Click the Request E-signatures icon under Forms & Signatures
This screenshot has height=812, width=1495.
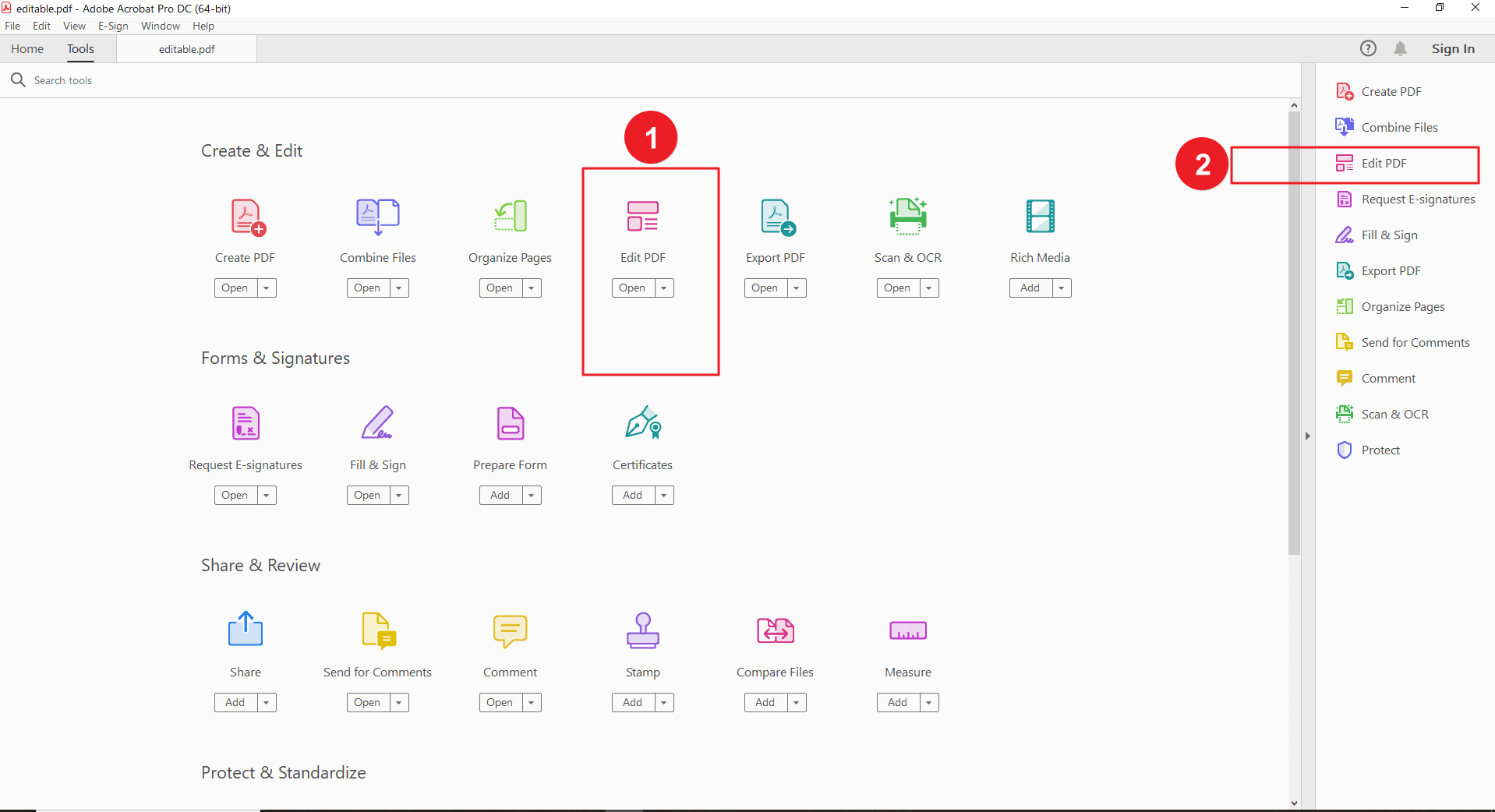tap(246, 423)
